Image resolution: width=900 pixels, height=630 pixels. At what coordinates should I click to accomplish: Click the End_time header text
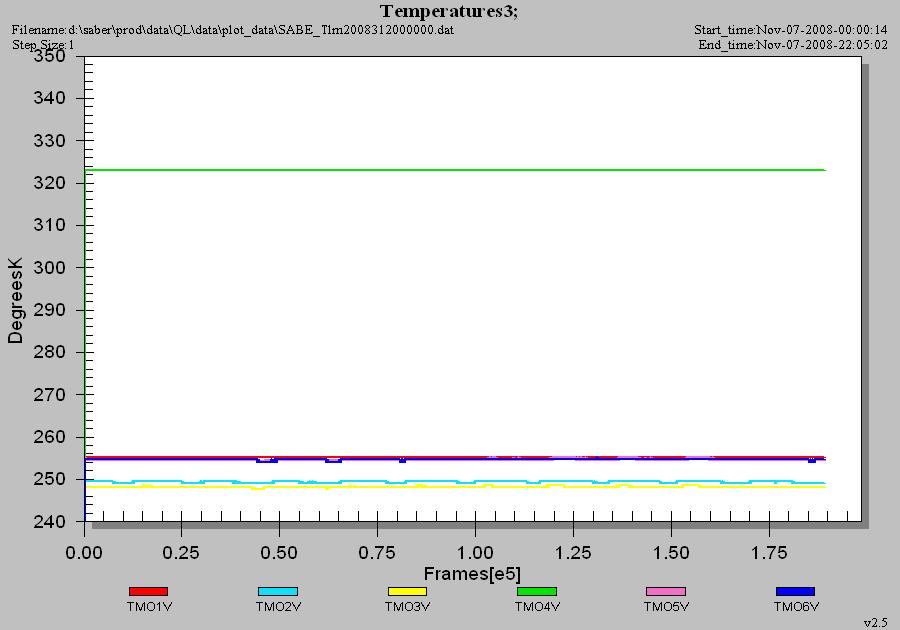tap(793, 45)
